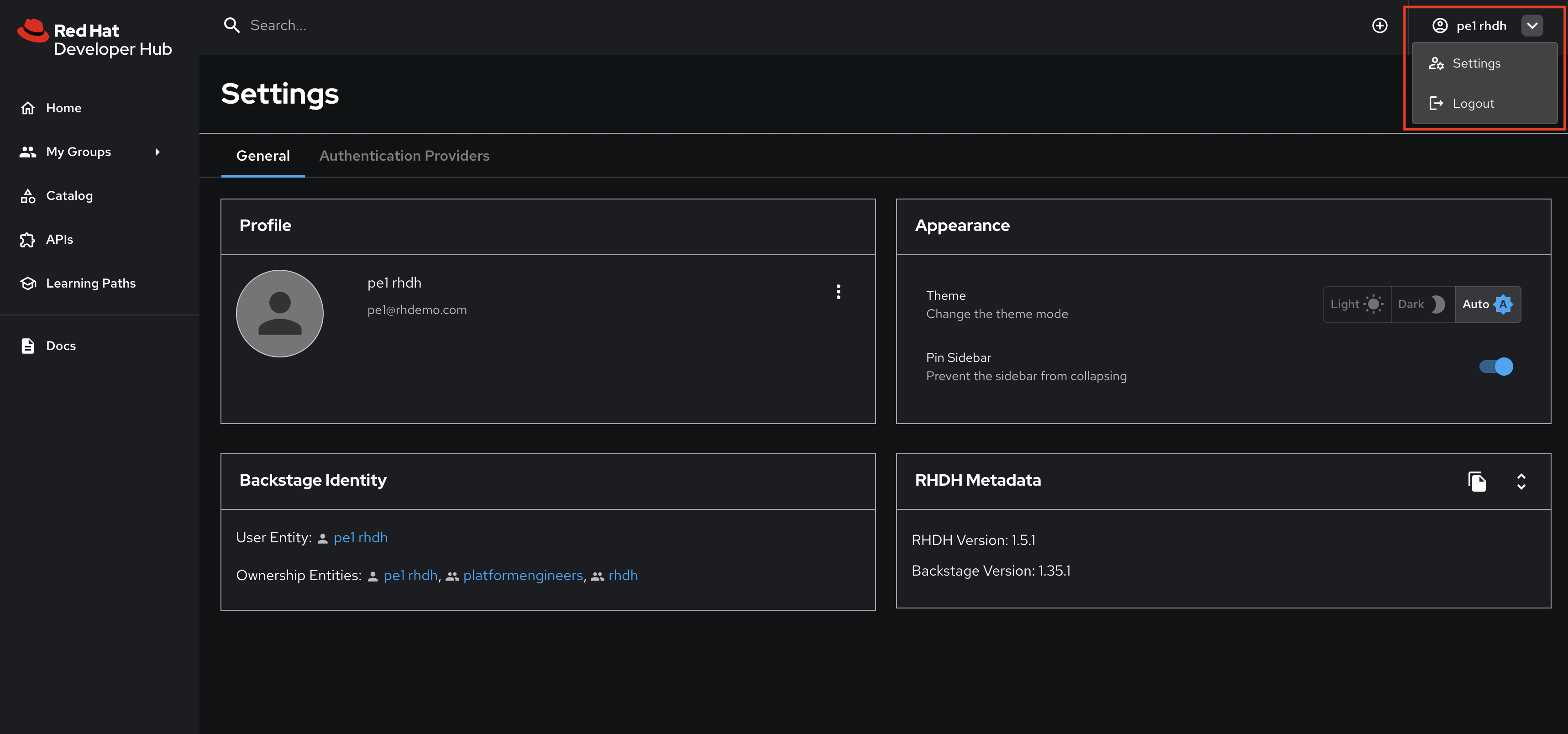The width and height of the screenshot is (1568, 734).
Task: Click the Learning Paths graduation cap icon
Action: point(28,283)
